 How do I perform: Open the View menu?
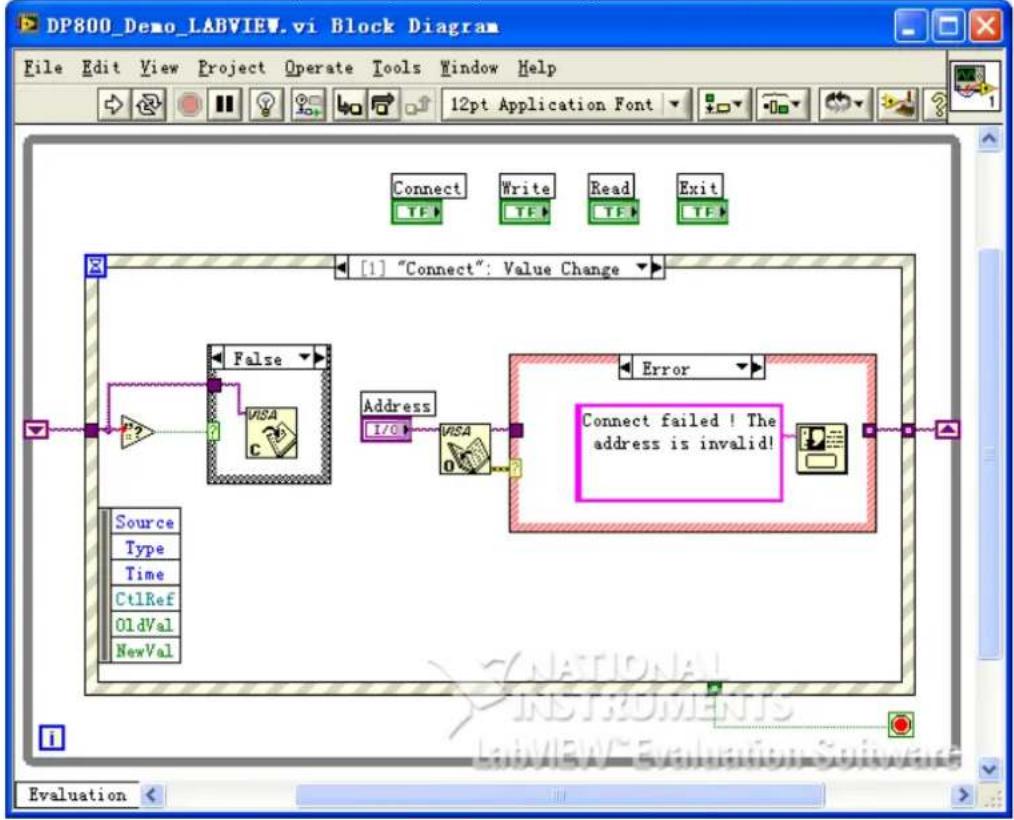(159, 68)
